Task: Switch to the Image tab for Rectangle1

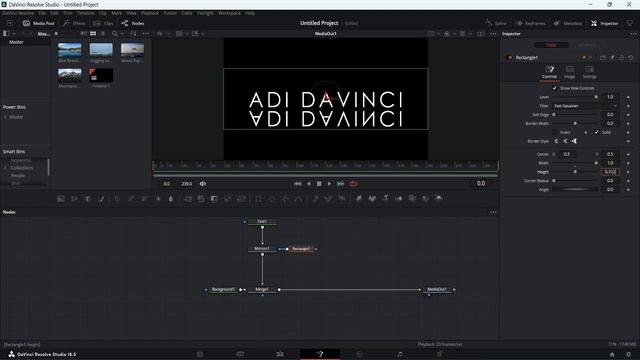Action: coord(569,72)
